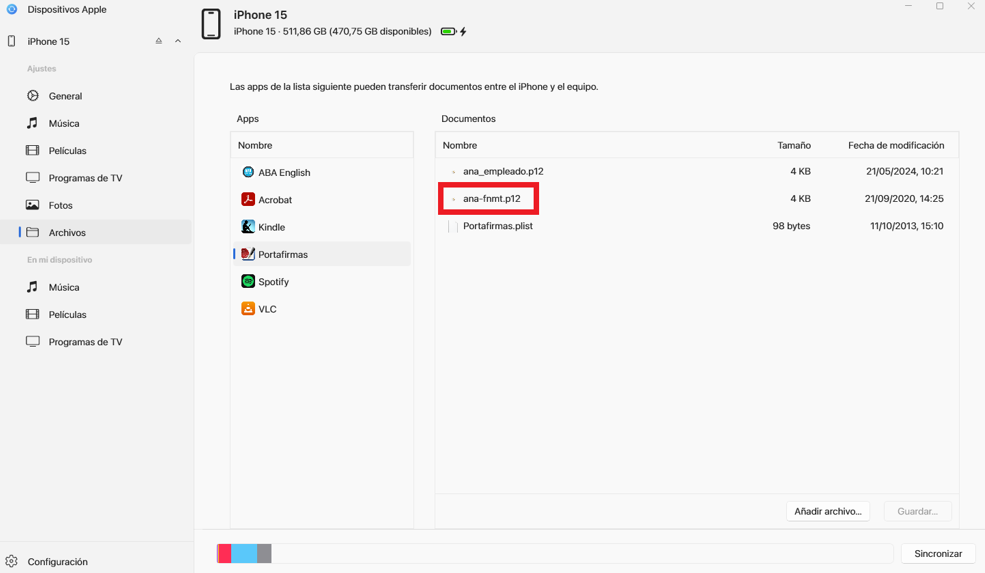The height and width of the screenshot is (573, 985).
Task: Click the 21/09/2020, 14:25 date cell
Action: 904,199
